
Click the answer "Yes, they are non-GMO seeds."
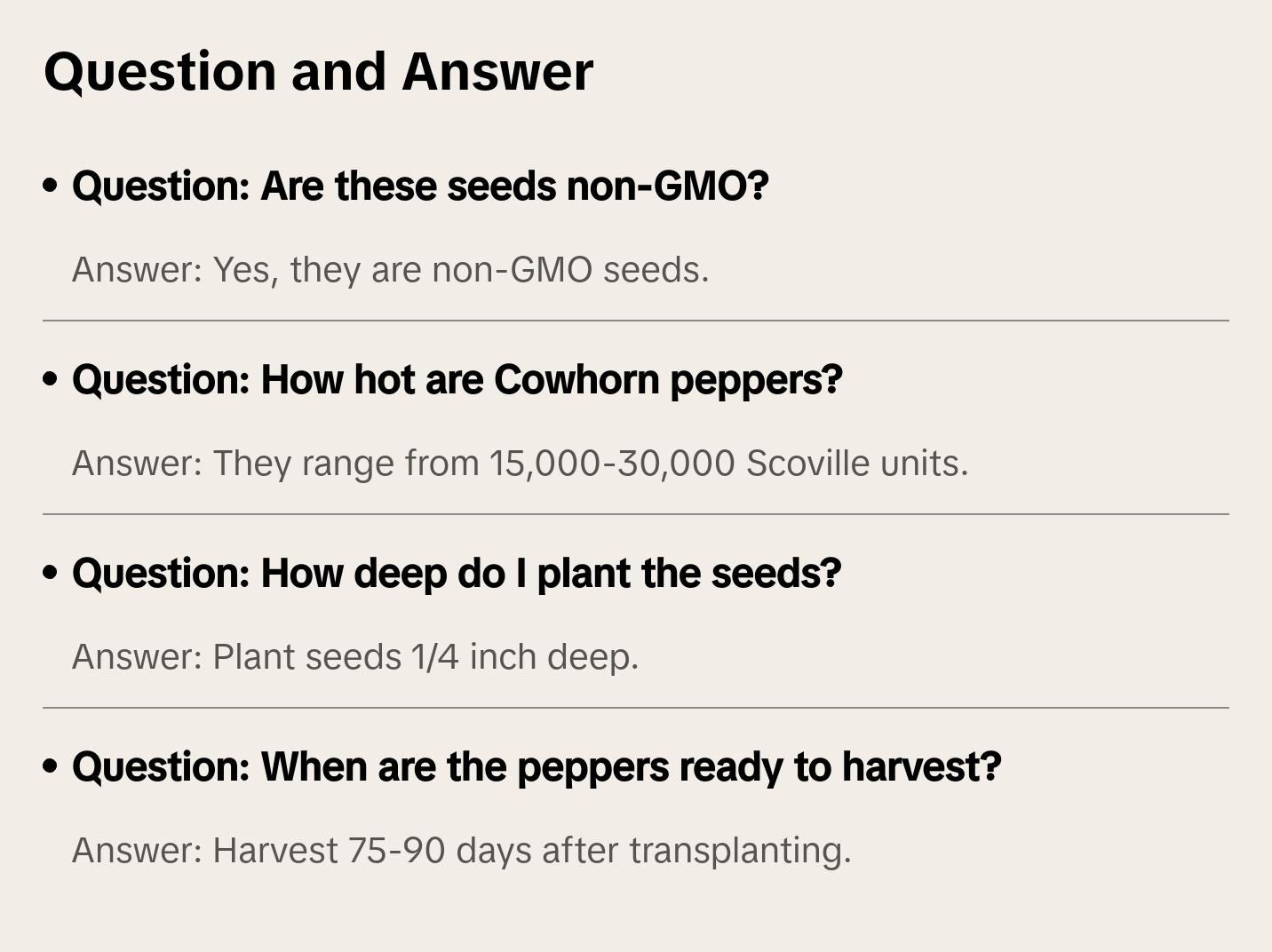point(390,270)
